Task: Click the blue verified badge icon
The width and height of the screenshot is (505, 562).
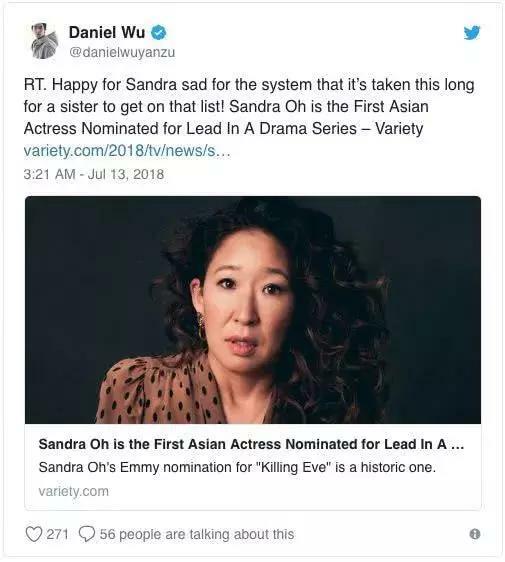Action: pyautogui.click(x=158, y=33)
